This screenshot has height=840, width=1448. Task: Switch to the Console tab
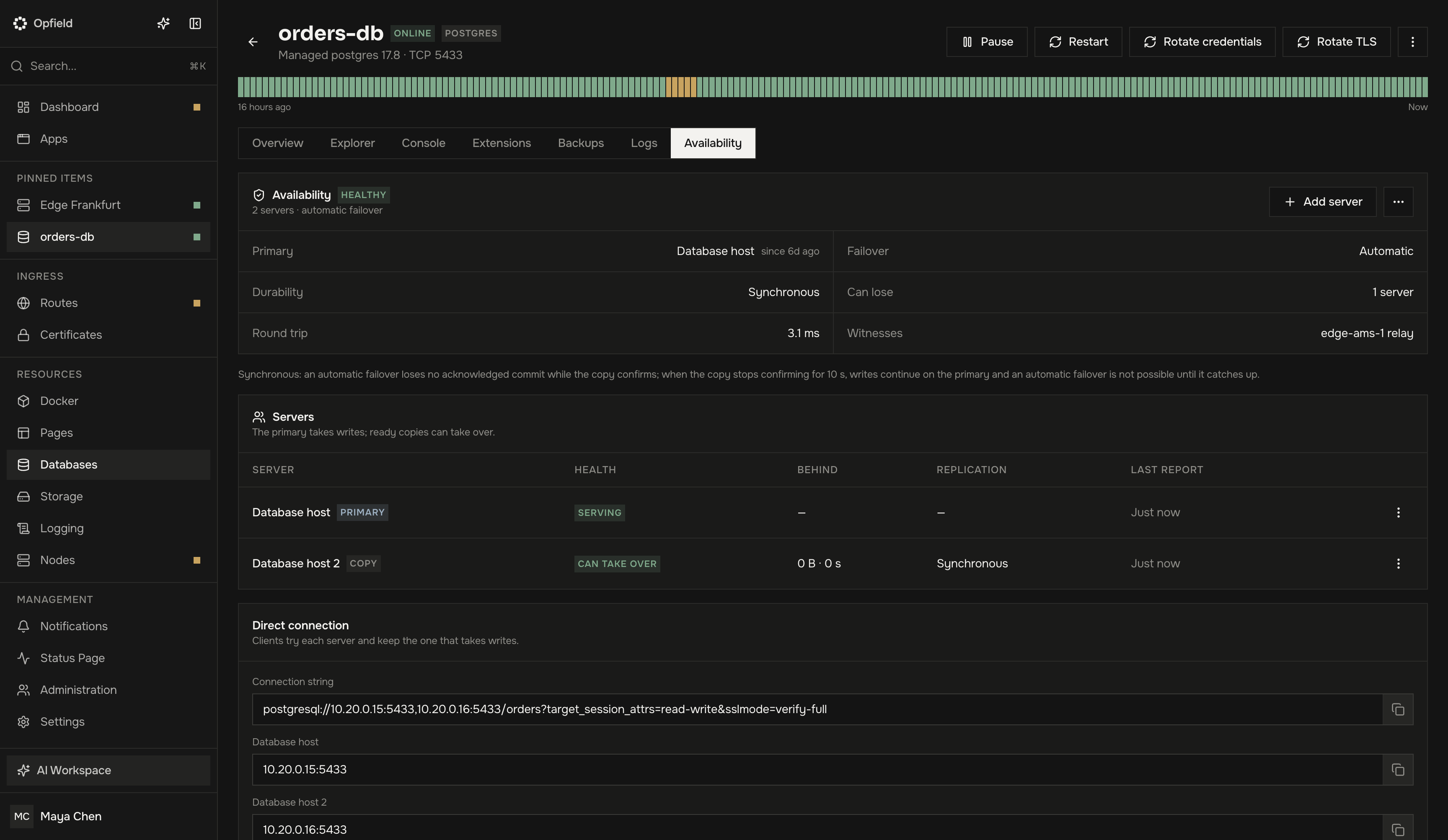click(x=424, y=143)
